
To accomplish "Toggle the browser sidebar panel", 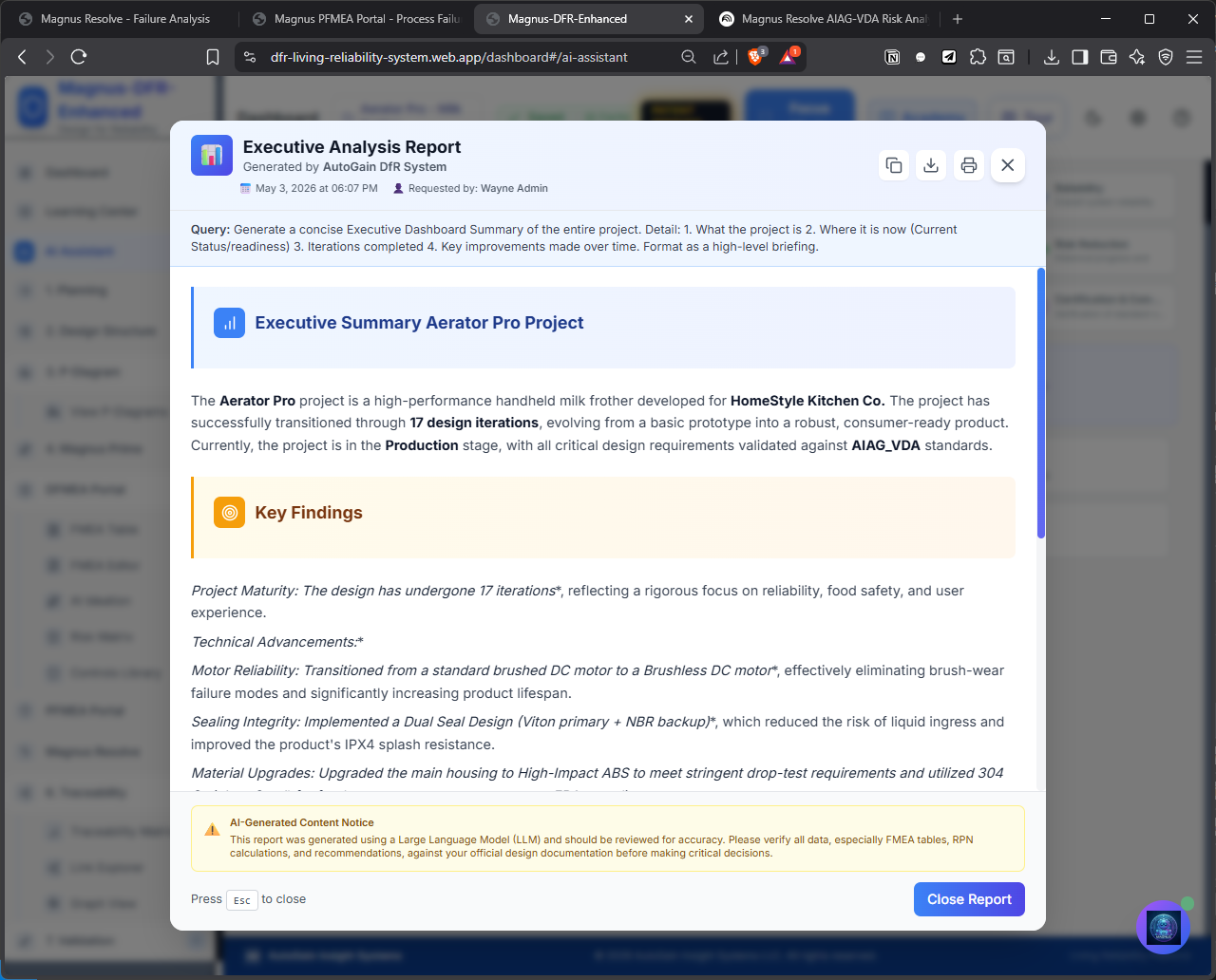I will pos(1080,57).
